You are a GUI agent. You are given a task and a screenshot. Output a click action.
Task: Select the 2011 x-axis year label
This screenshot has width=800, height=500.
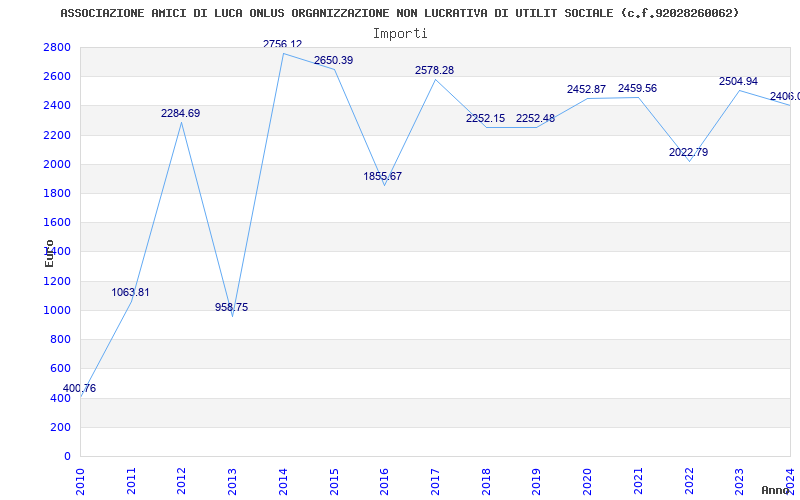pos(131,482)
